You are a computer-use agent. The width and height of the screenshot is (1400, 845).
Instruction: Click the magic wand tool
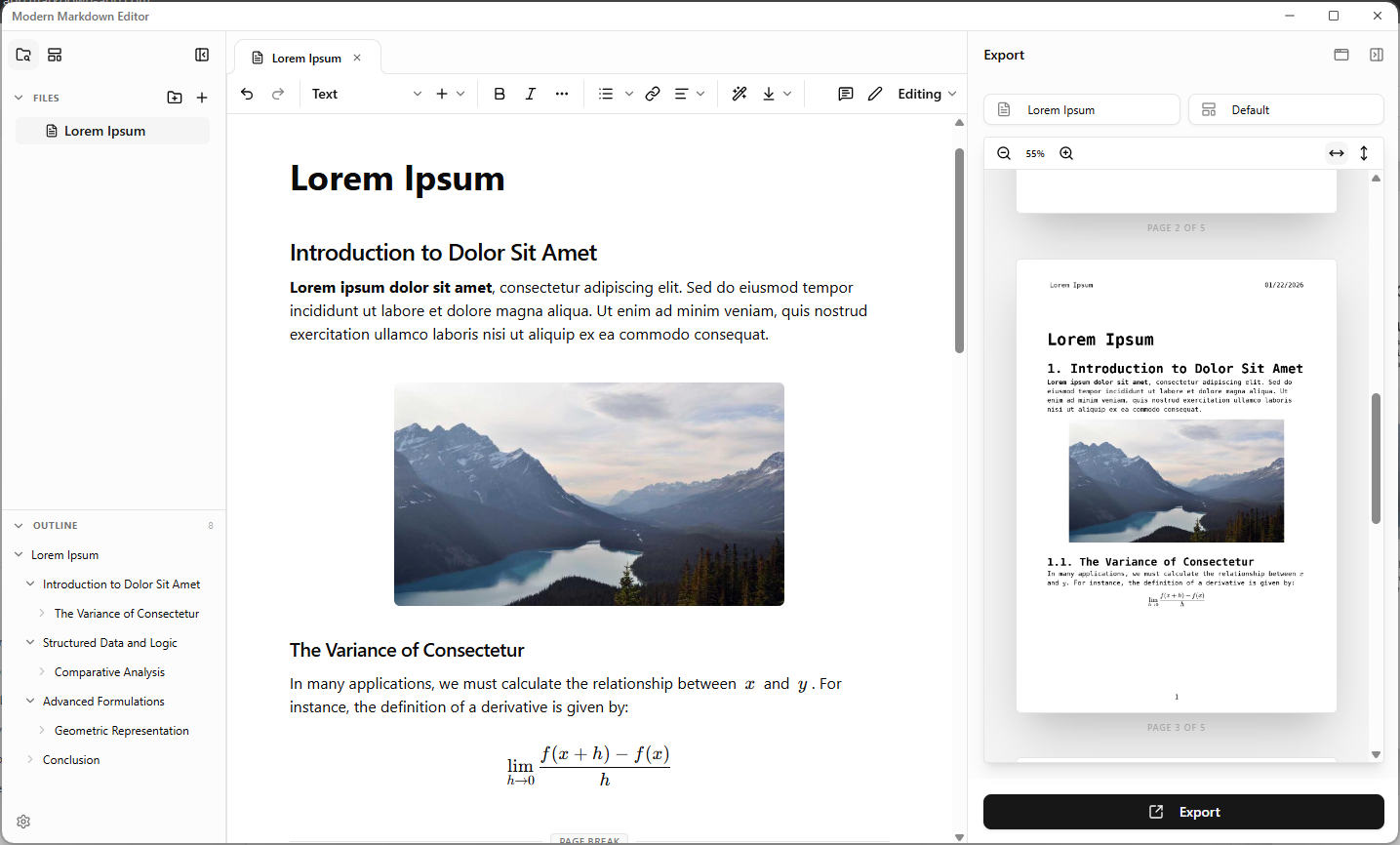click(740, 94)
